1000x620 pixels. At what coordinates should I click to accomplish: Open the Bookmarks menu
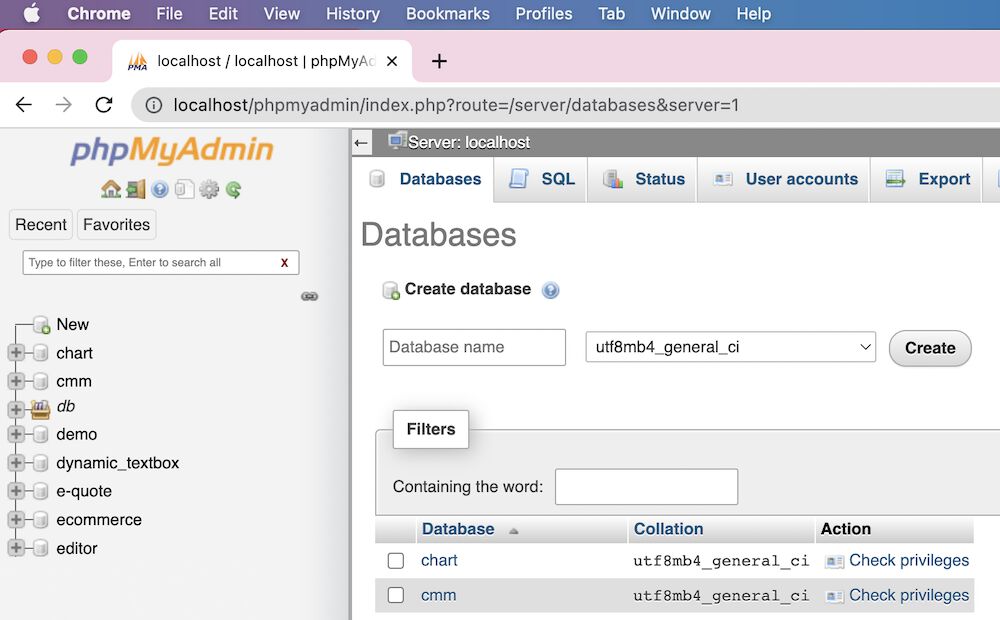point(447,14)
